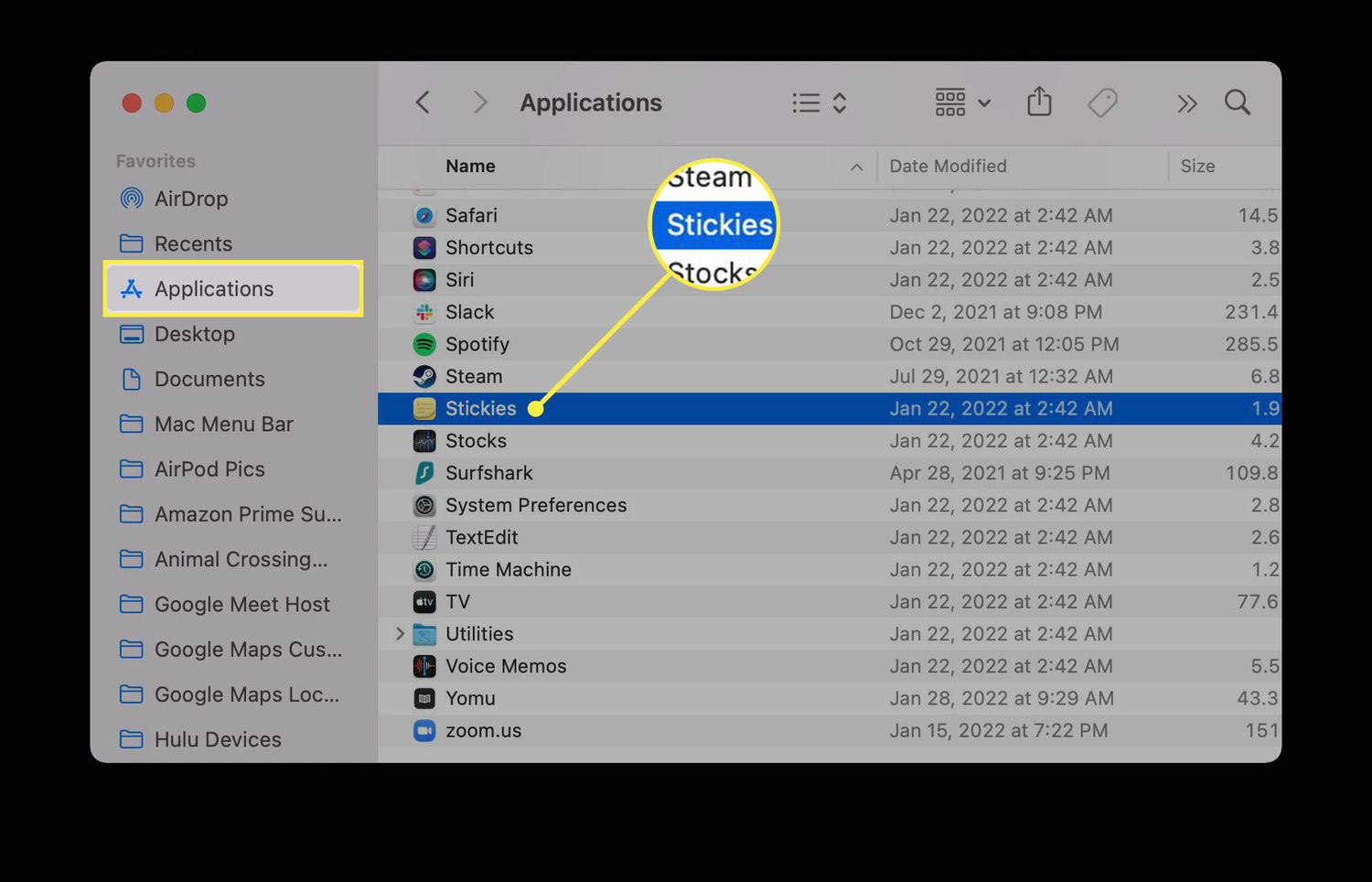This screenshot has width=1372, height=882.
Task: Sort by the Name column header
Action: 470,167
